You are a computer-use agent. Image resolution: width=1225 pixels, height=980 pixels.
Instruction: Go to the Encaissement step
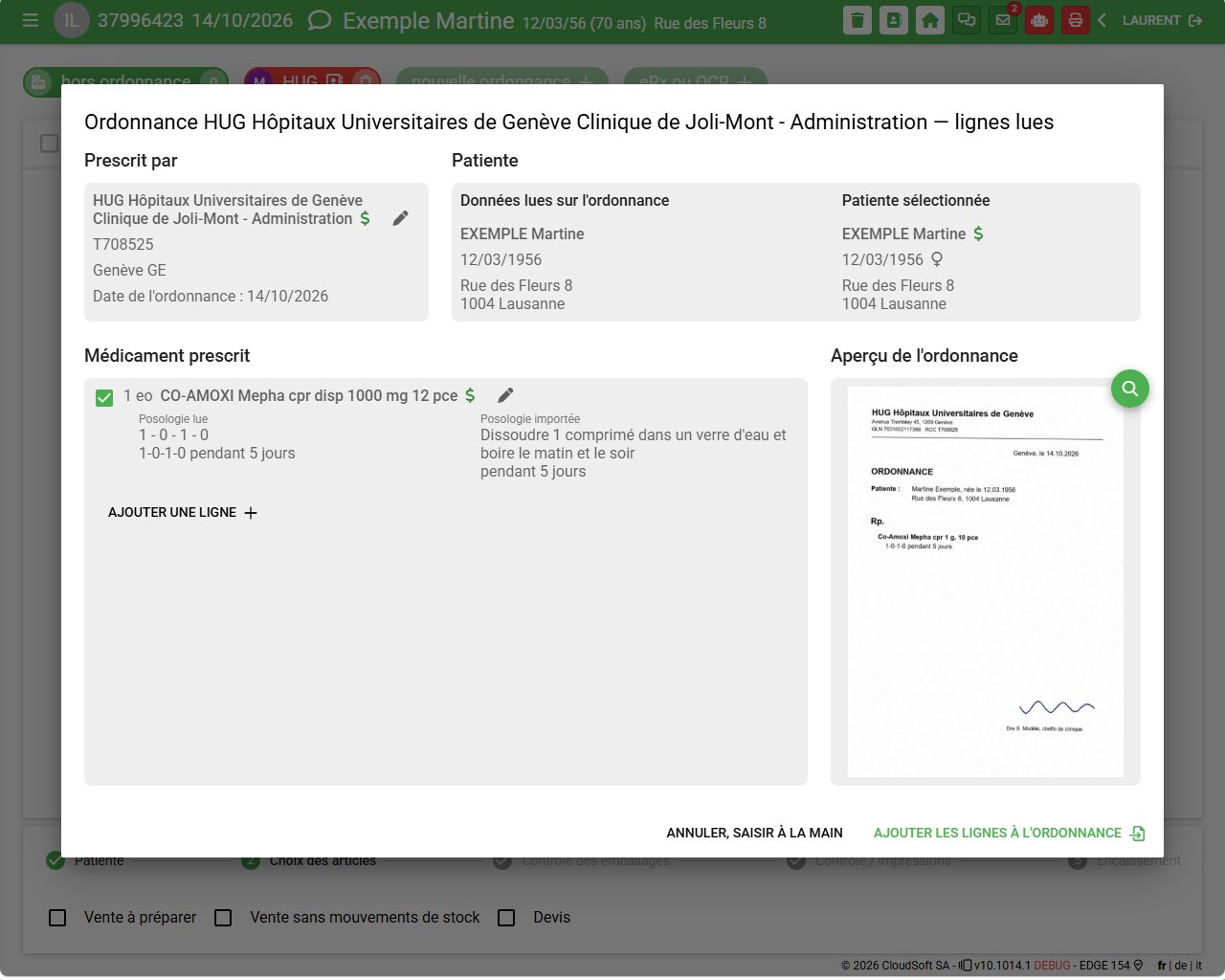tap(1125, 860)
